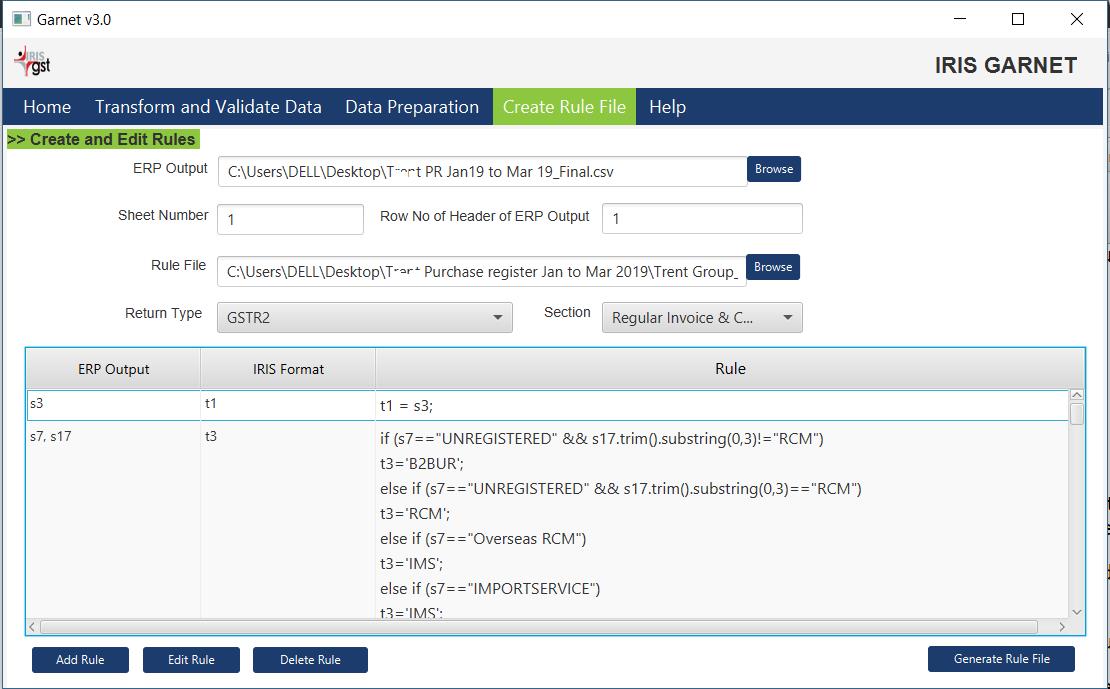Click the ERP Output column header
Screen dimensions: 1110x689
coord(113,369)
